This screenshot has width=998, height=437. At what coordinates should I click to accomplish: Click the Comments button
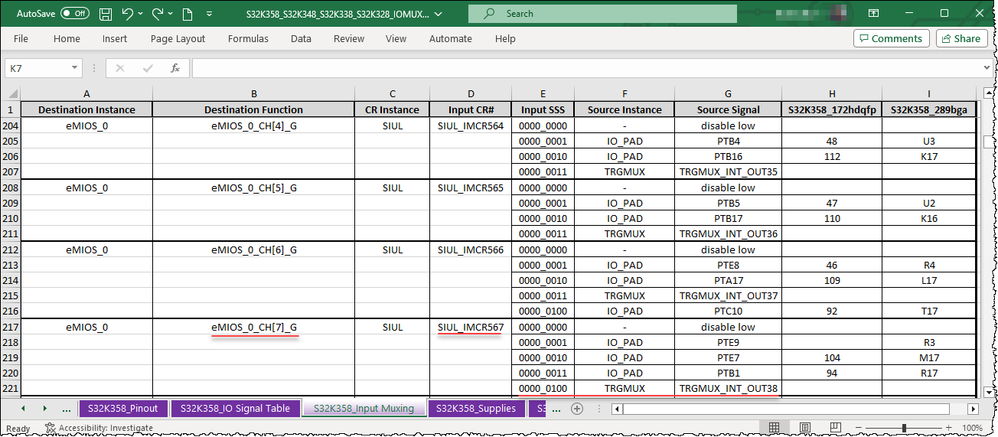[x=891, y=39]
